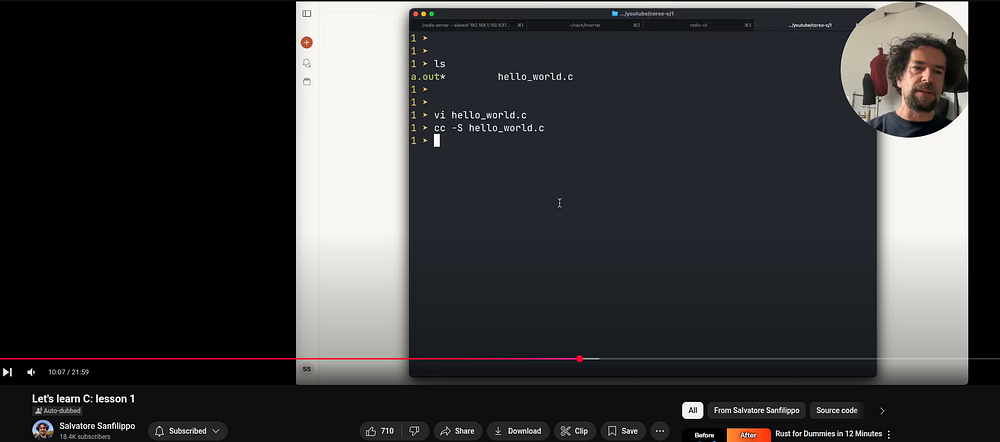Image resolution: width=1000 pixels, height=442 pixels.
Task: Switch to the redis-server terminal tab
Action: 467,25
